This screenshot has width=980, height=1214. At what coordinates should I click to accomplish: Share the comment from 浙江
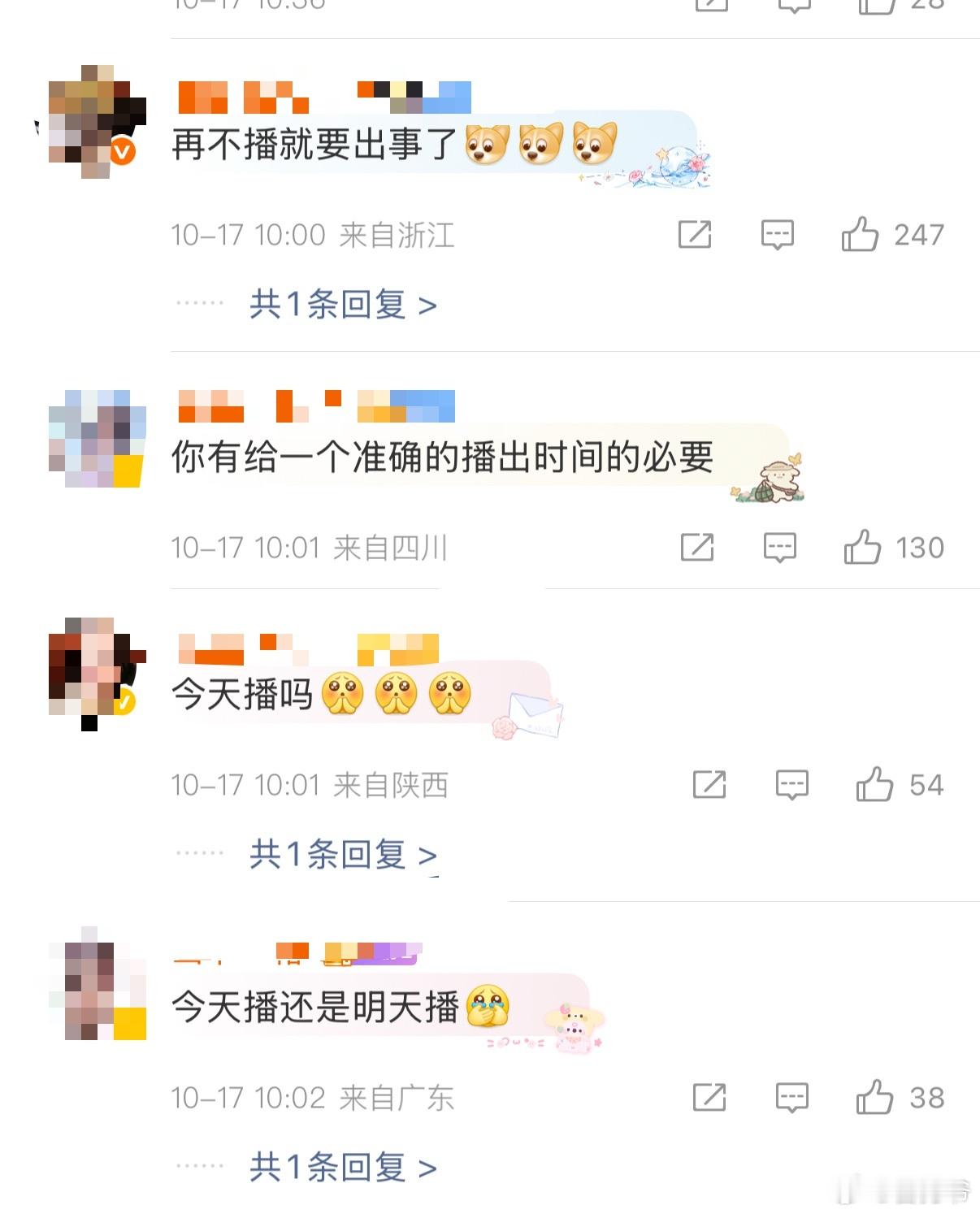pos(695,234)
